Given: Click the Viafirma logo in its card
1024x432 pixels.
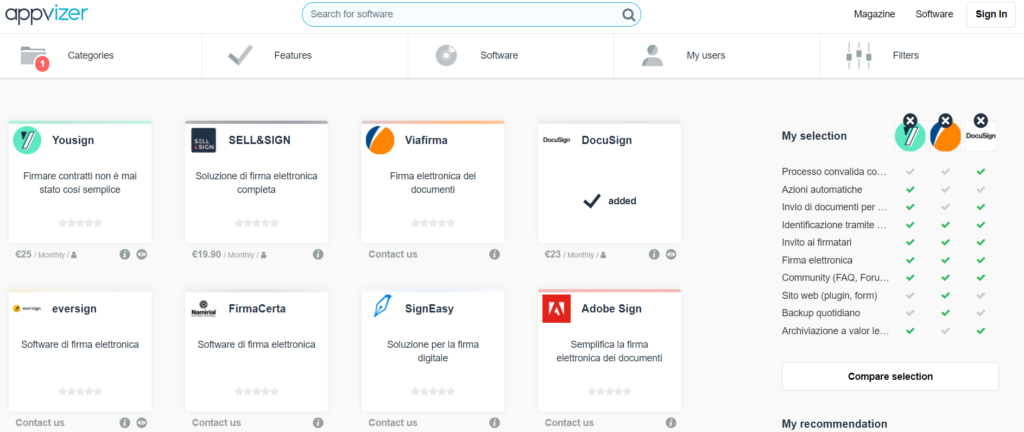Looking at the screenshot, I should click(380, 140).
